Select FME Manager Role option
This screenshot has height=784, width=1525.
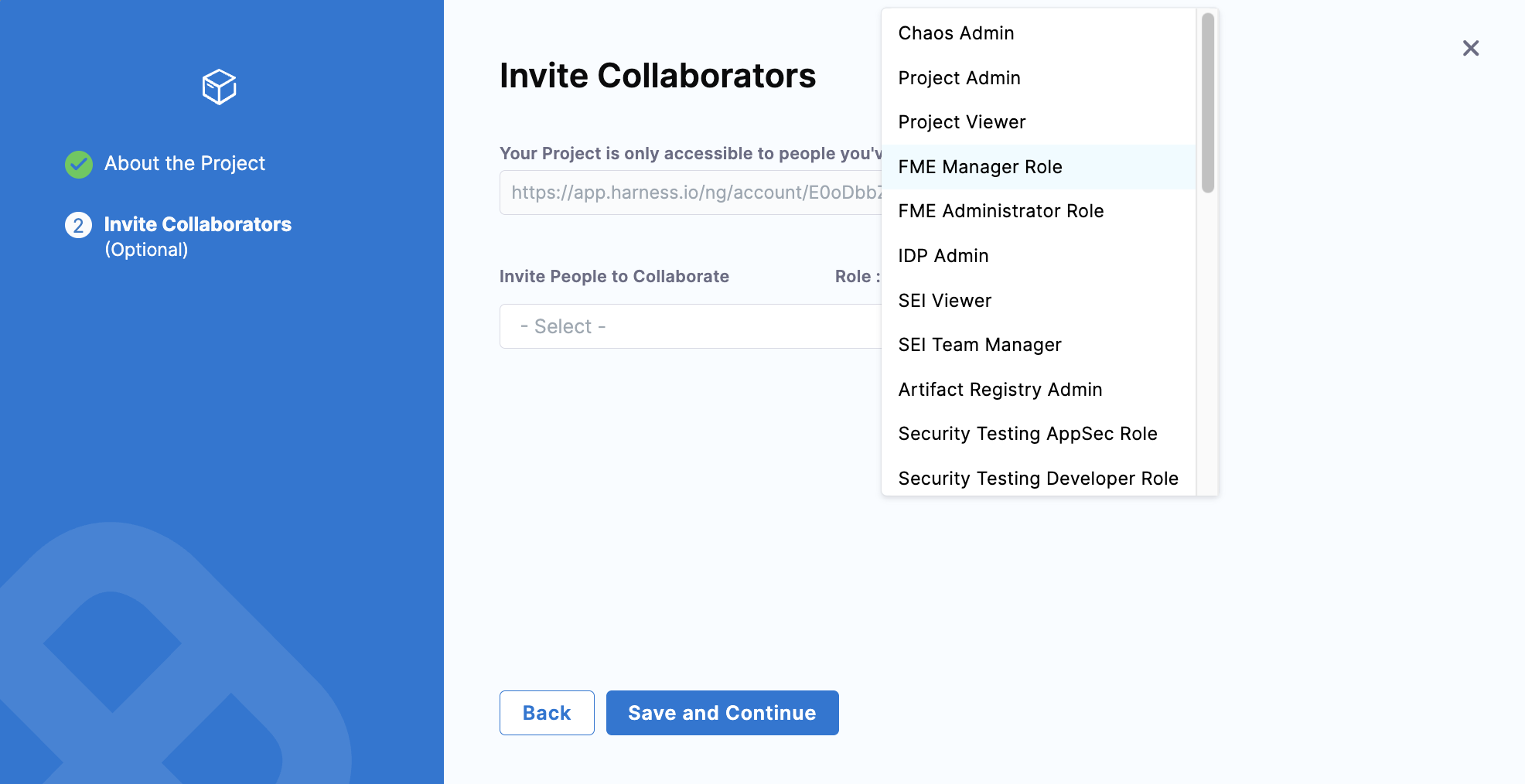pos(980,167)
